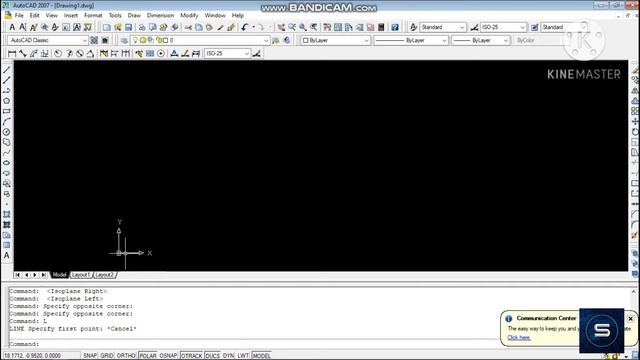Select the Aligned Dimension tool
Screen dimensions: 640x360
tap(23, 53)
